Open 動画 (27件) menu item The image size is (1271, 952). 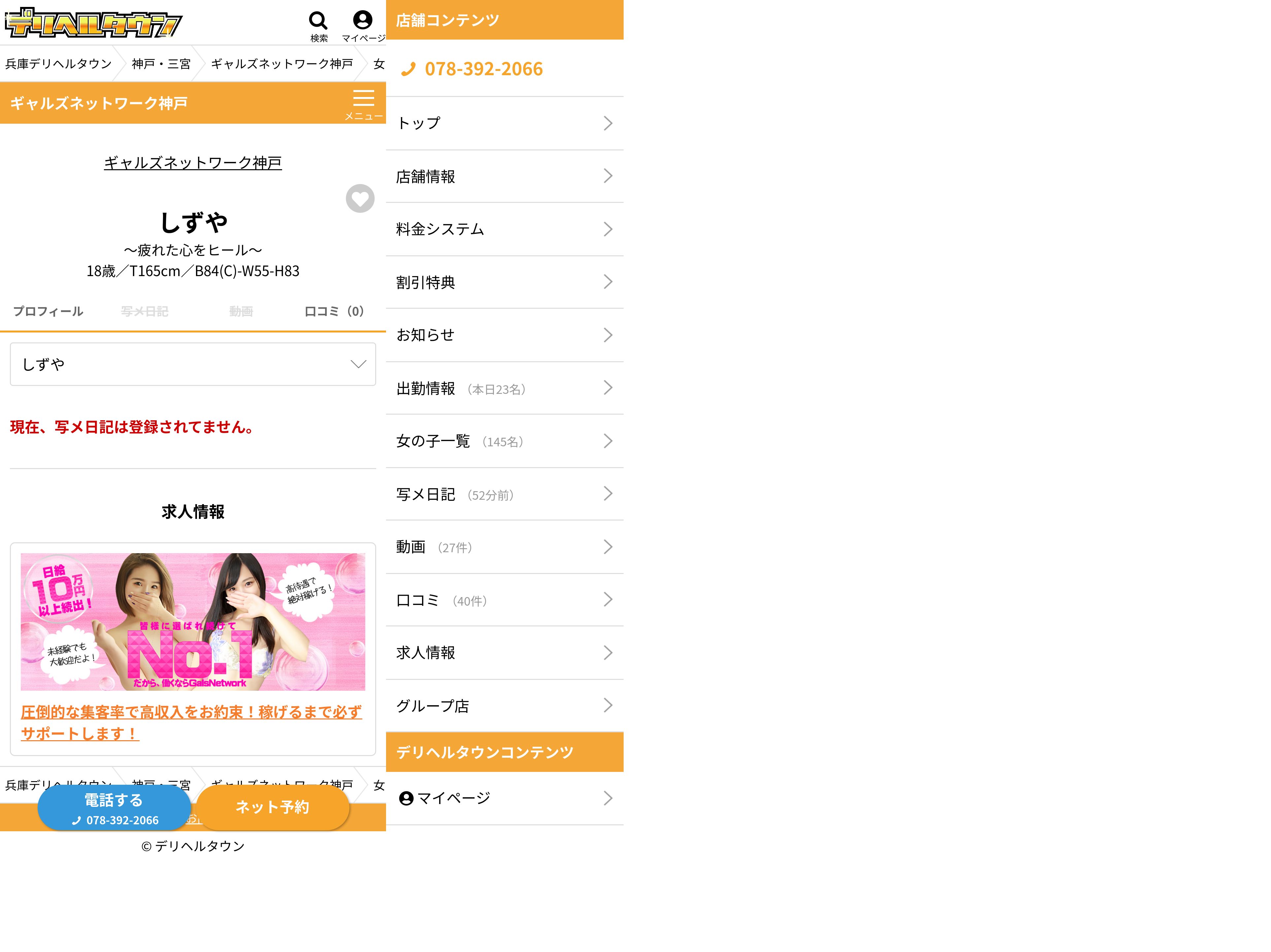pyautogui.click(x=505, y=547)
